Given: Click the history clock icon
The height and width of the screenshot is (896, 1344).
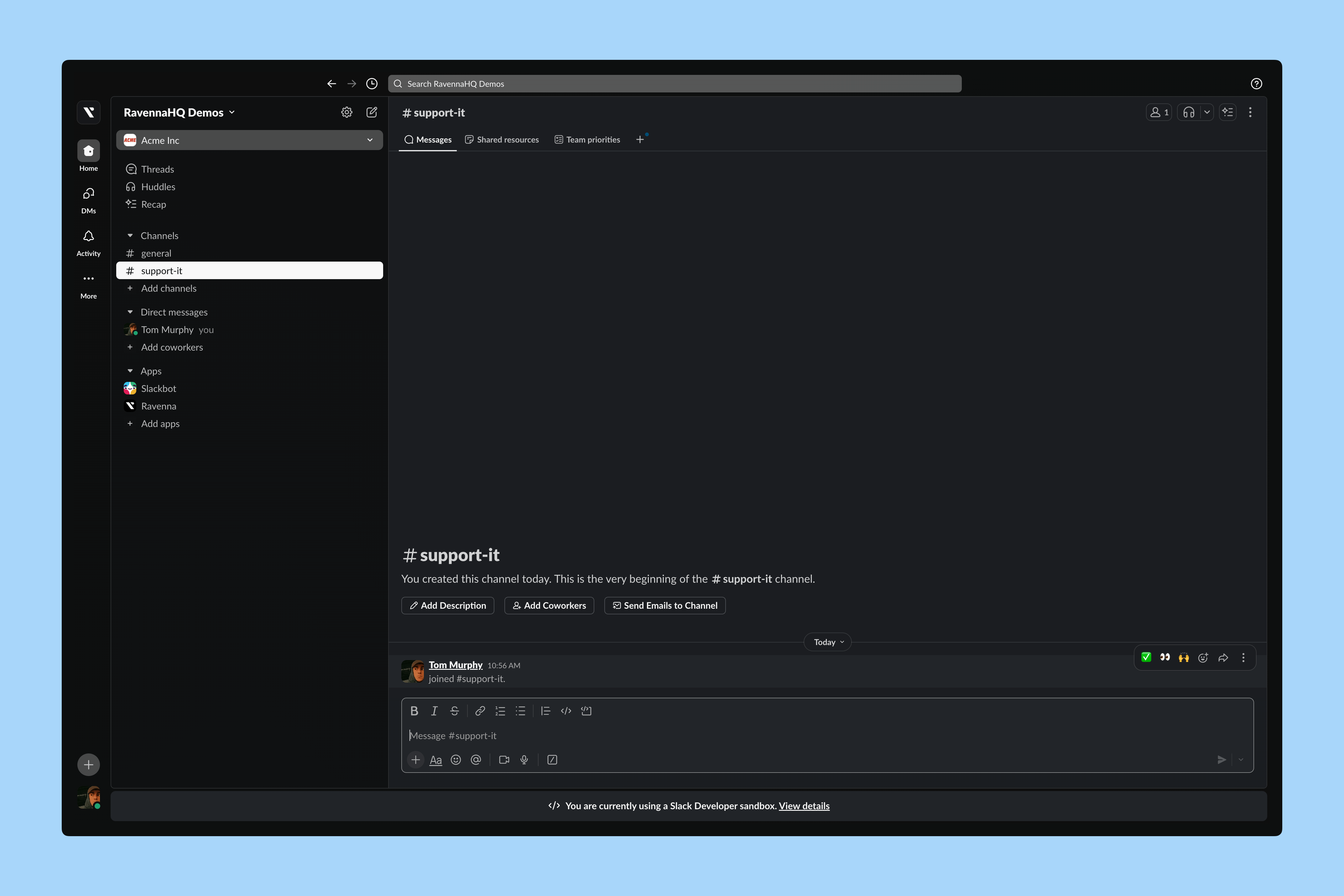Looking at the screenshot, I should click(x=372, y=83).
